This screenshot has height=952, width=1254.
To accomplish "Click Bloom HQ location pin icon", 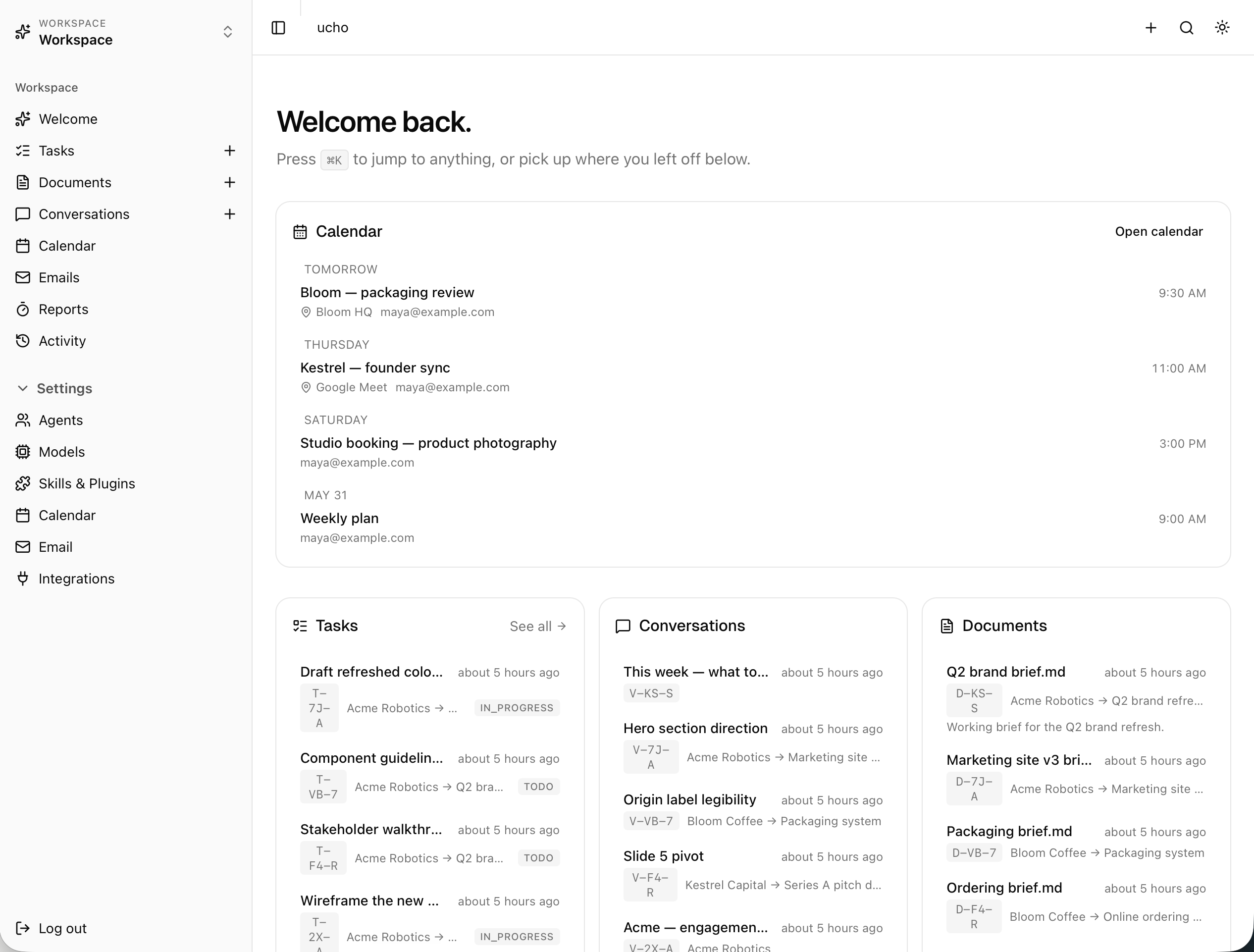I will tap(306, 313).
